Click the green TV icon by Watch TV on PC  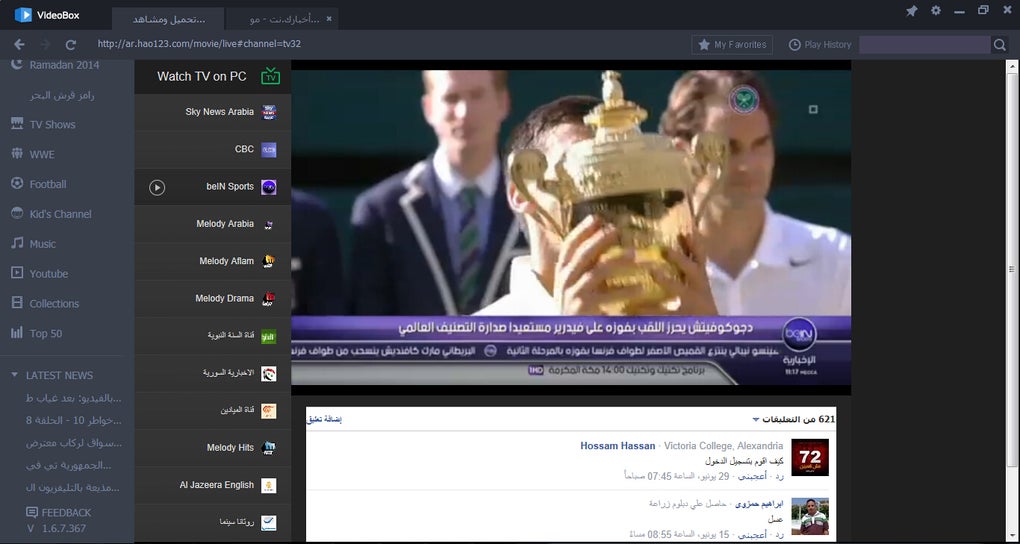tap(270, 76)
